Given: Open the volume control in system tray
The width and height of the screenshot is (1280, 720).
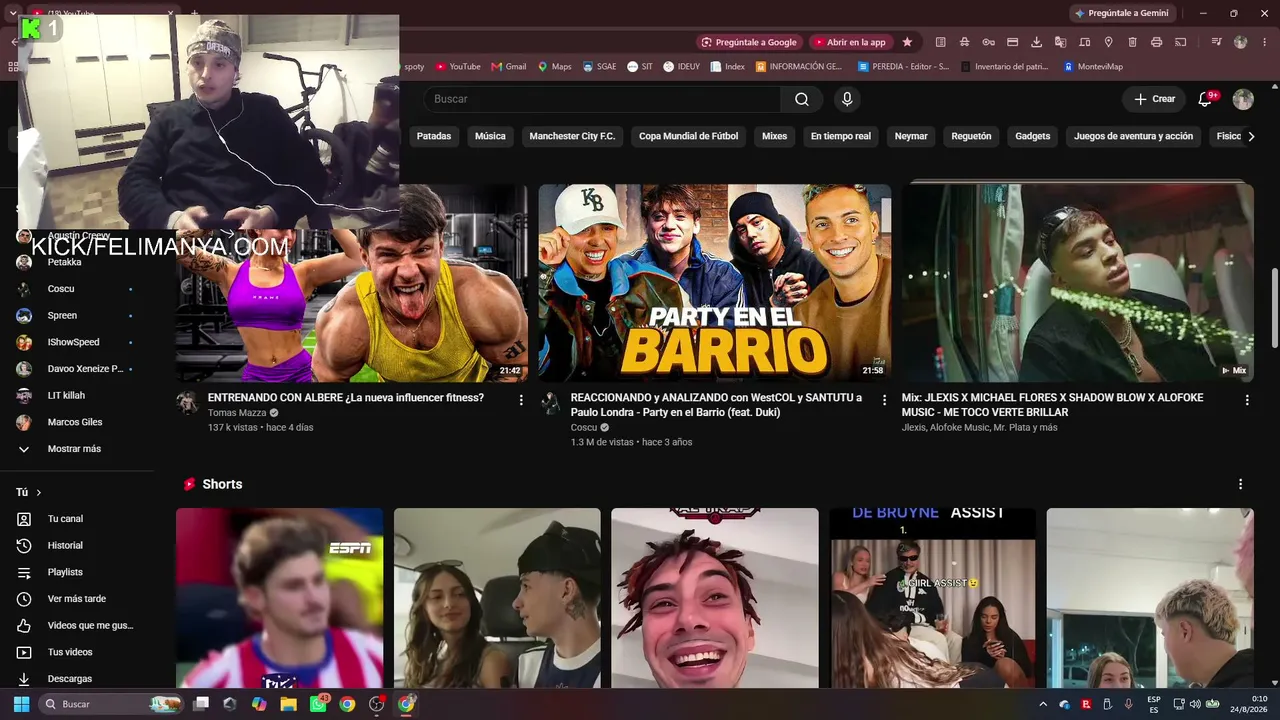Looking at the screenshot, I should (1195, 704).
